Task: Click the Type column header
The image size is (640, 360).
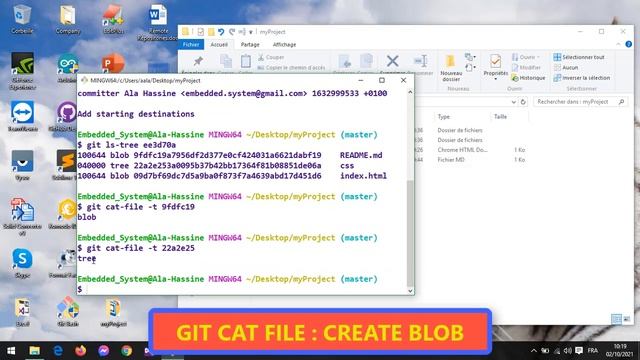Action: pyautogui.click(x=444, y=117)
